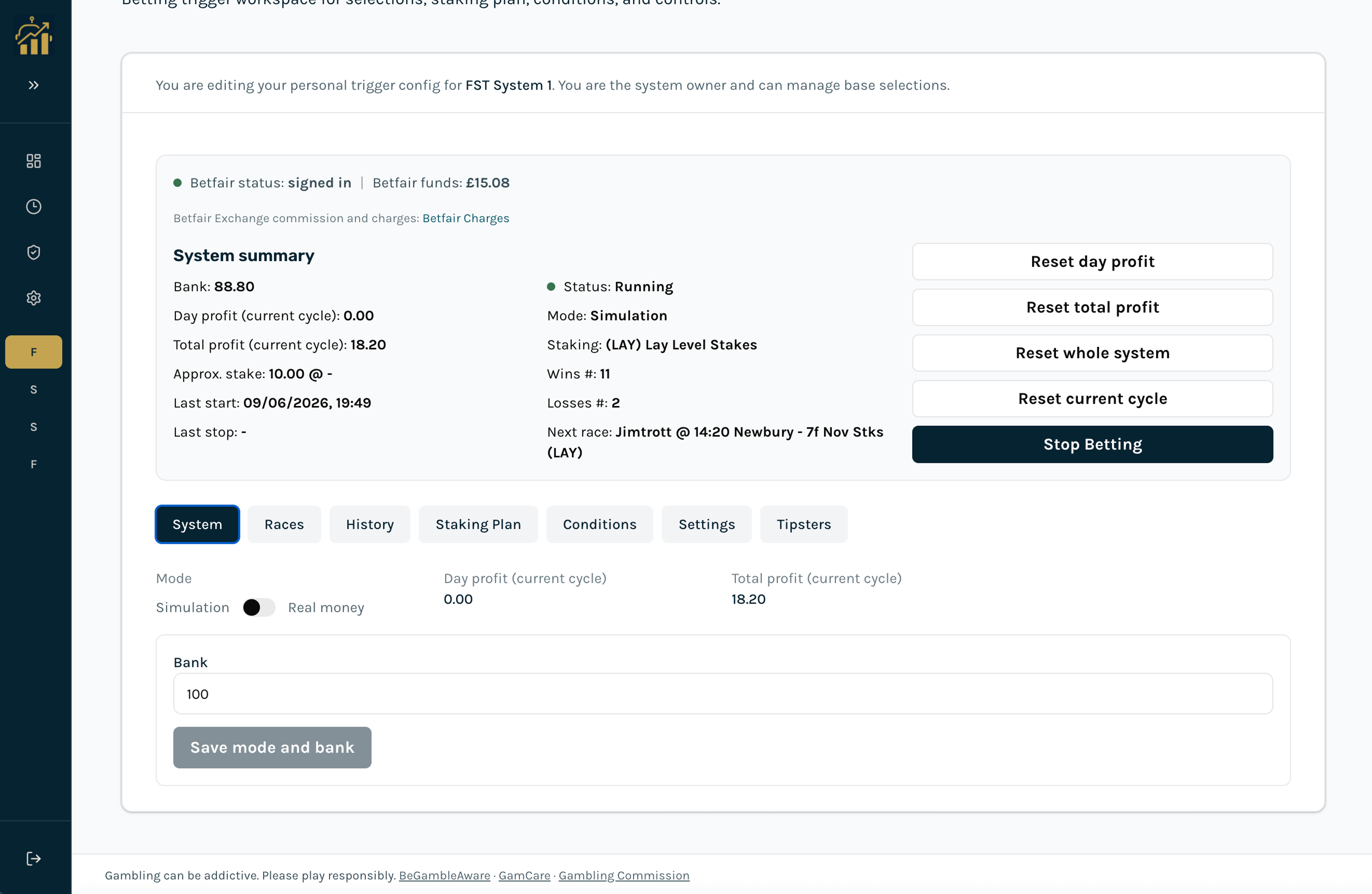Click the 'Mode: Simulation' summary text

click(x=607, y=316)
